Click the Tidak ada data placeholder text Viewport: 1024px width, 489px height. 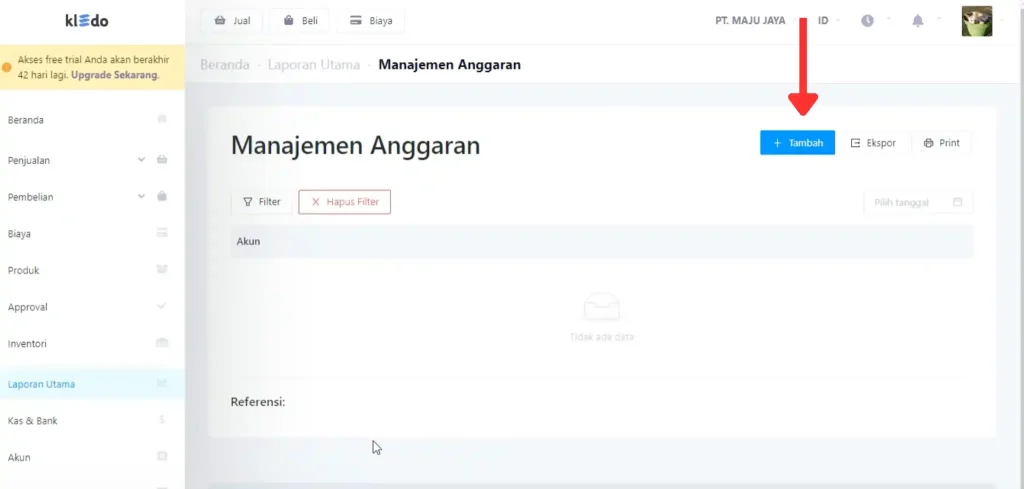tap(601, 337)
